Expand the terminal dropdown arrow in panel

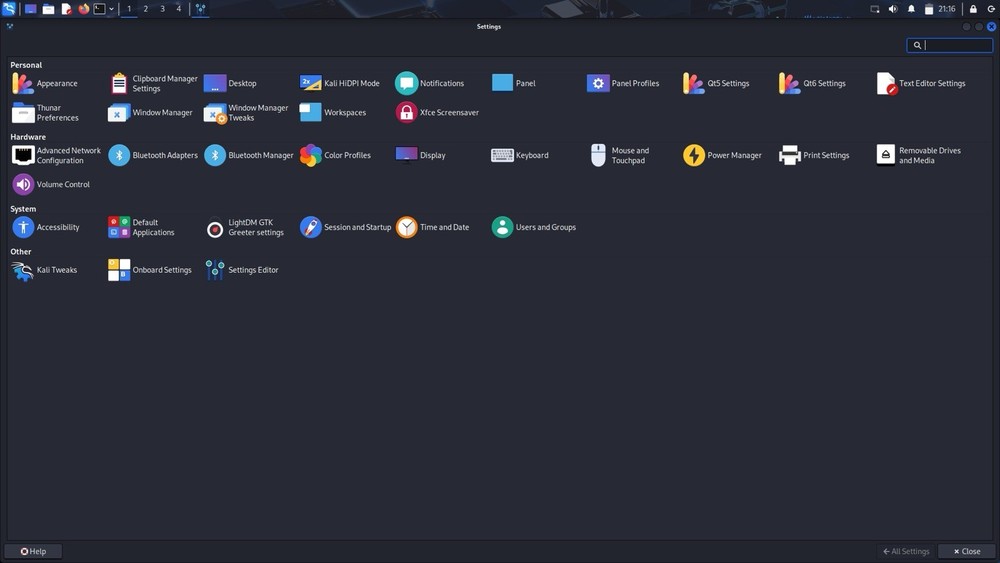(112, 9)
